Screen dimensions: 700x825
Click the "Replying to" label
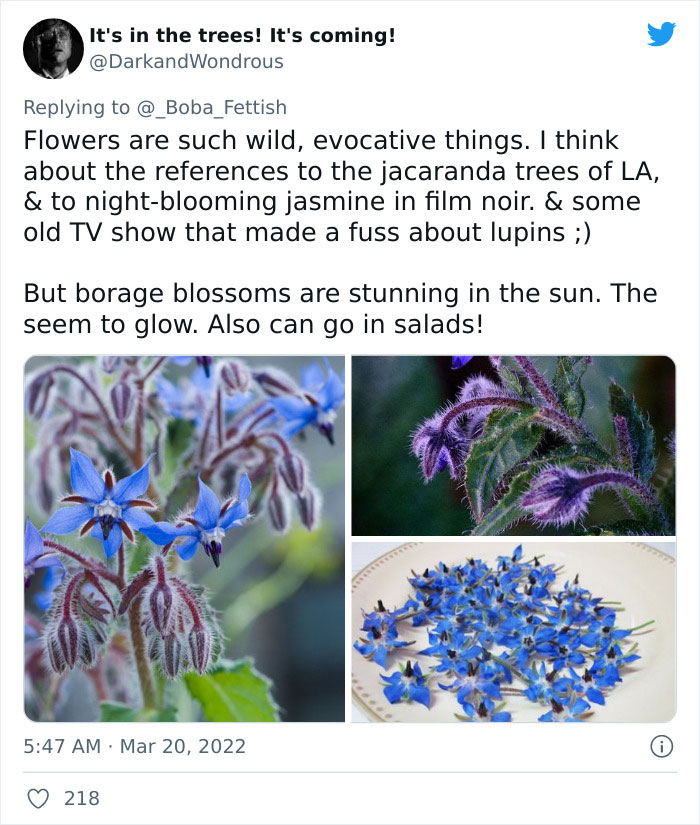pos(76,107)
